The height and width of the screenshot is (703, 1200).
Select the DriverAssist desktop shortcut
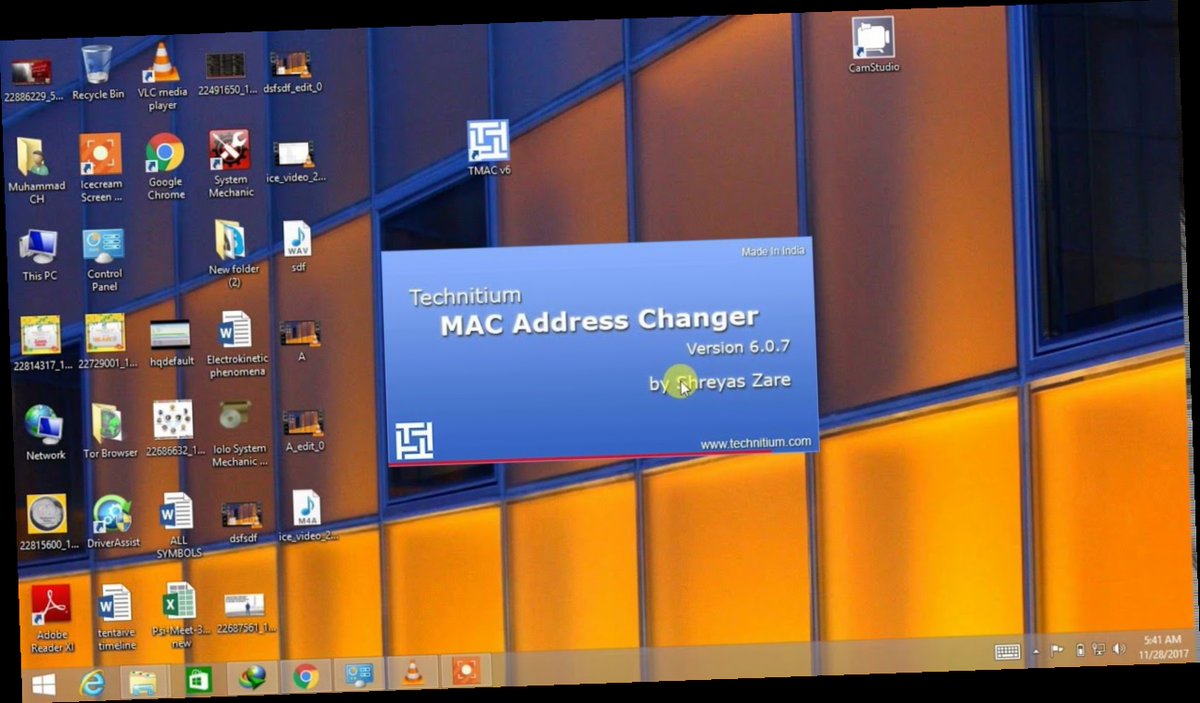113,521
